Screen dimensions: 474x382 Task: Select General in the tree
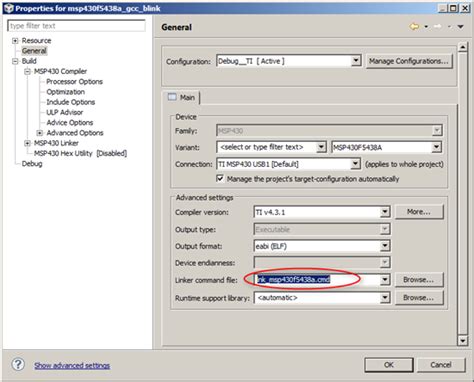34,51
